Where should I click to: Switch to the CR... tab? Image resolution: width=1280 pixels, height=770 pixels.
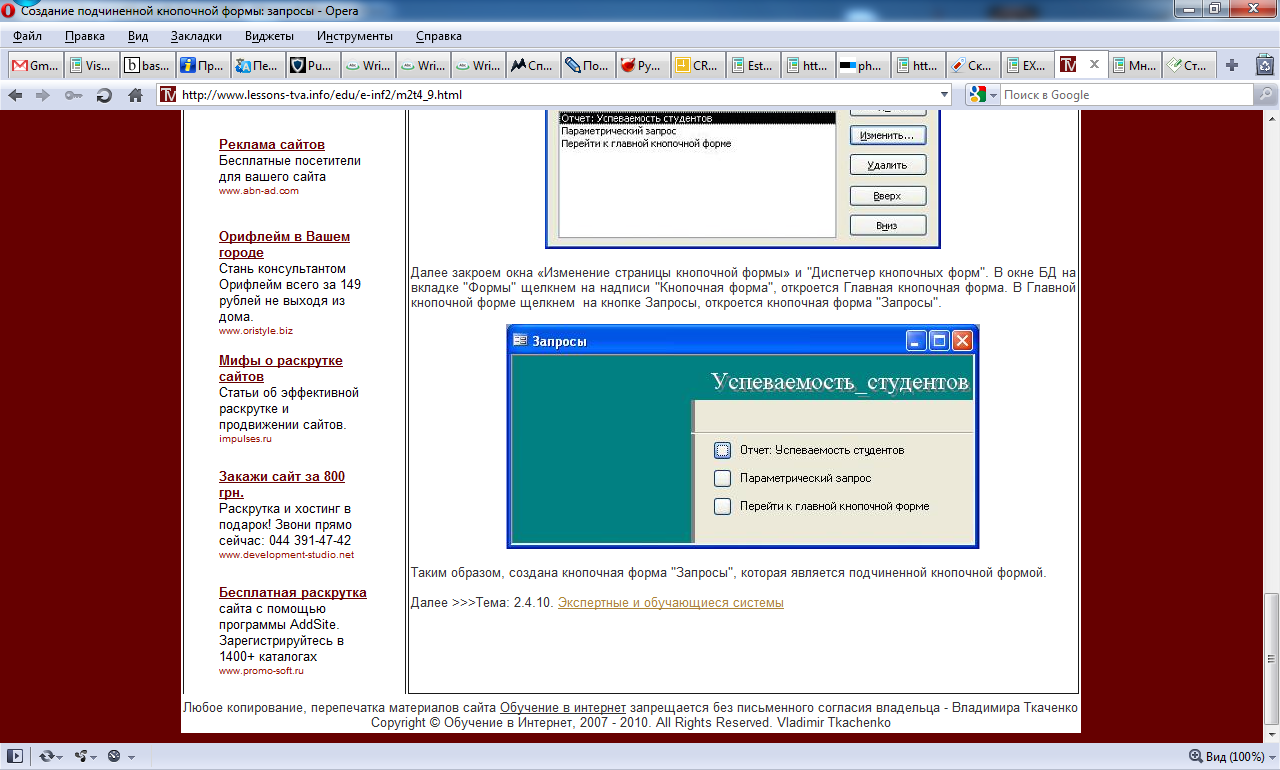pos(698,65)
